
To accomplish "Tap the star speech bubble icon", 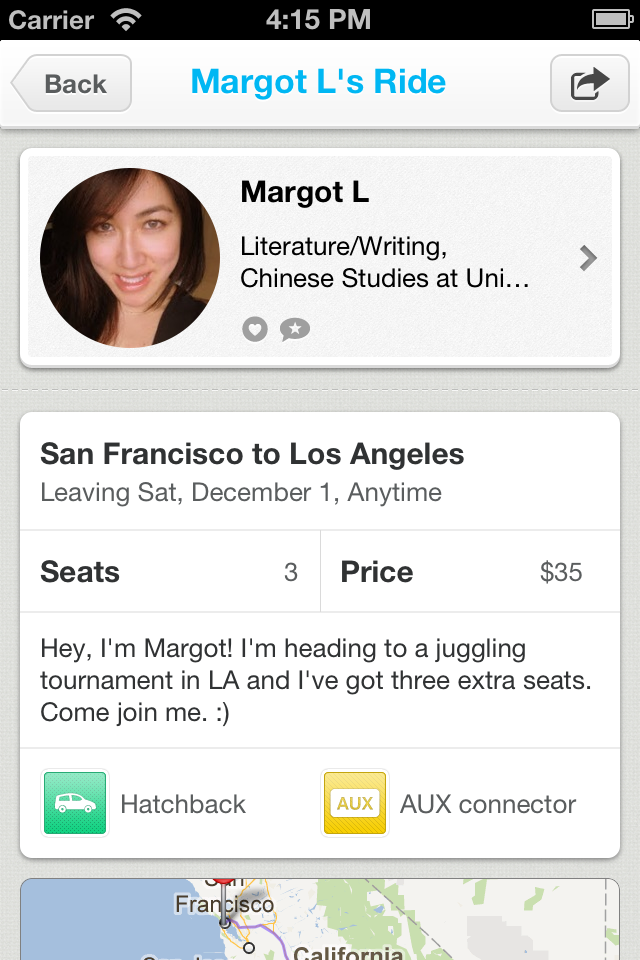I will [x=295, y=329].
